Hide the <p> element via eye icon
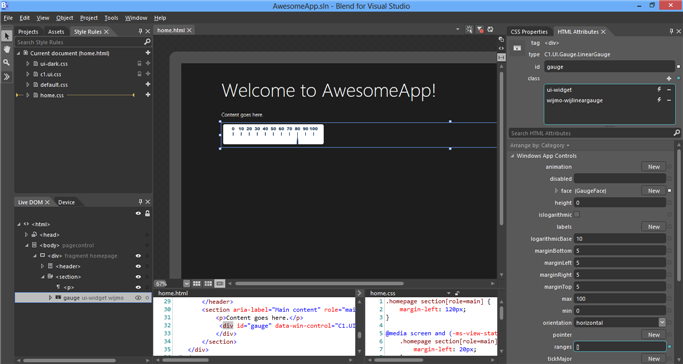Viewport: 683px width, 364px height. coord(138,287)
